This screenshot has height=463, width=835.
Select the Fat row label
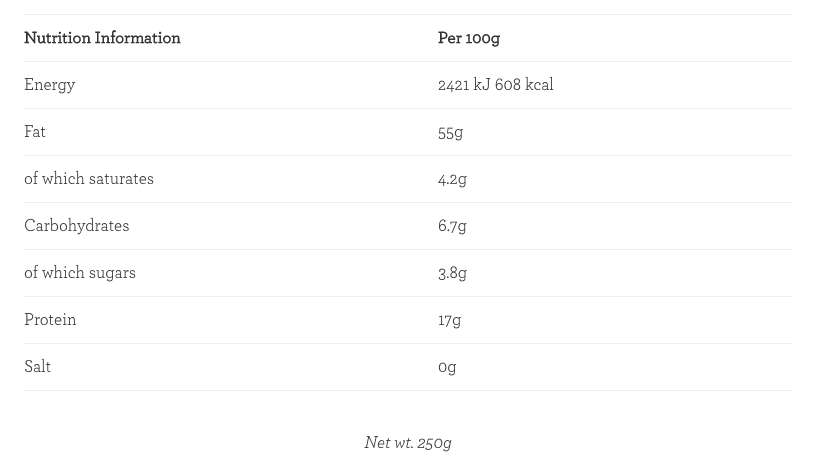click(35, 132)
